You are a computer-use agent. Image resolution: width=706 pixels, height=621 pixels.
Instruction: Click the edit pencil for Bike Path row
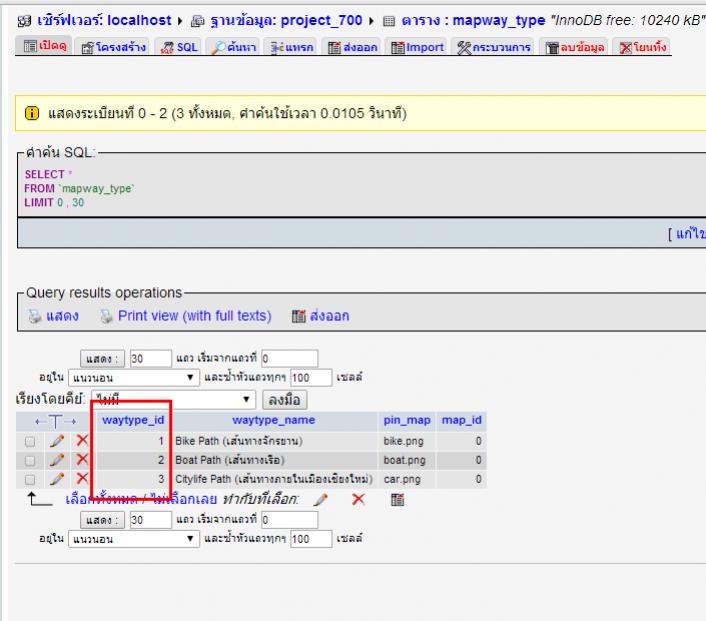(58, 441)
